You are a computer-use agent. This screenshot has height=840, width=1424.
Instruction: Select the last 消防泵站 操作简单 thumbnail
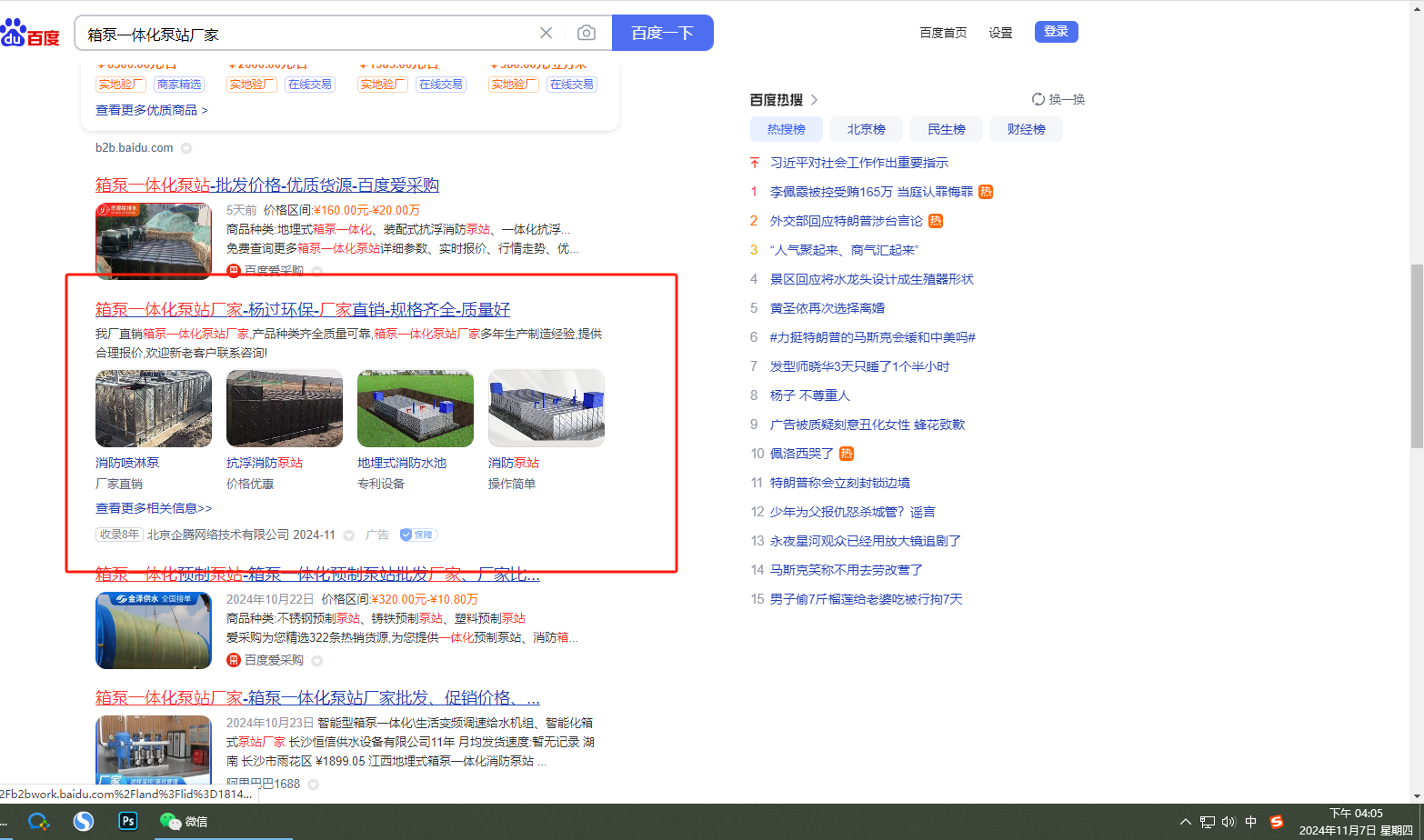[547, 408]
